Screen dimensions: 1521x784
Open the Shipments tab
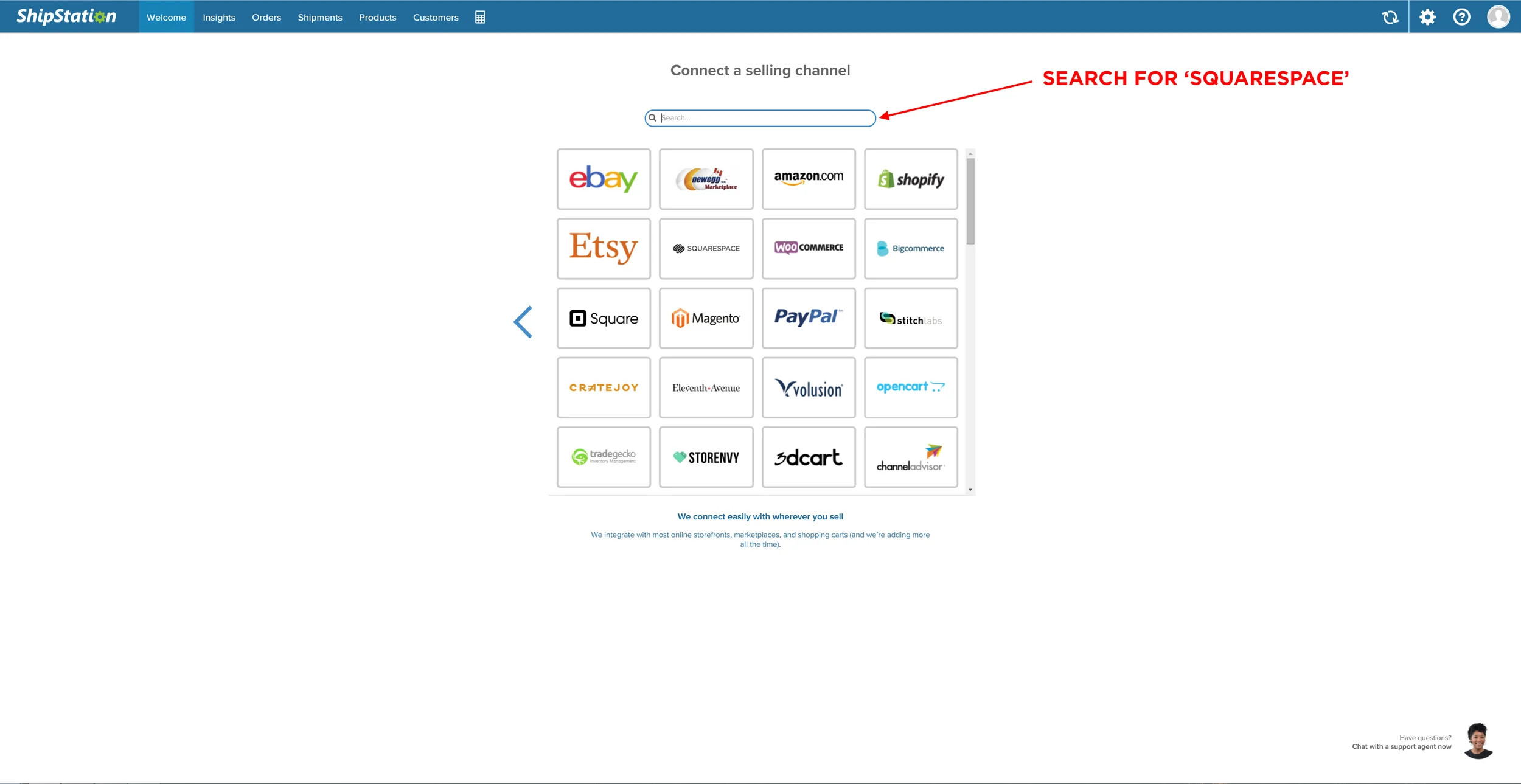click(320, 17)
